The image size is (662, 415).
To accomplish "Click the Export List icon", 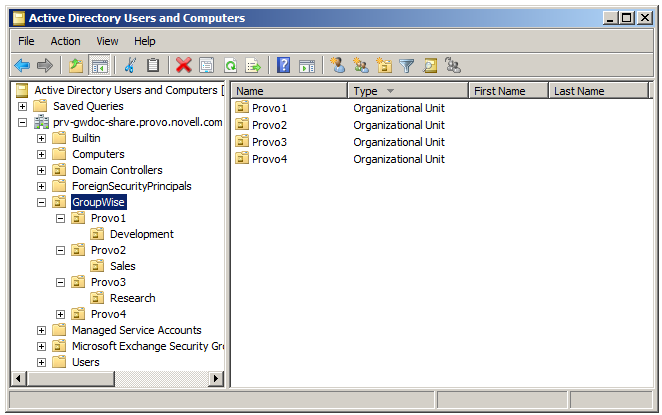I will pos(253,65).
